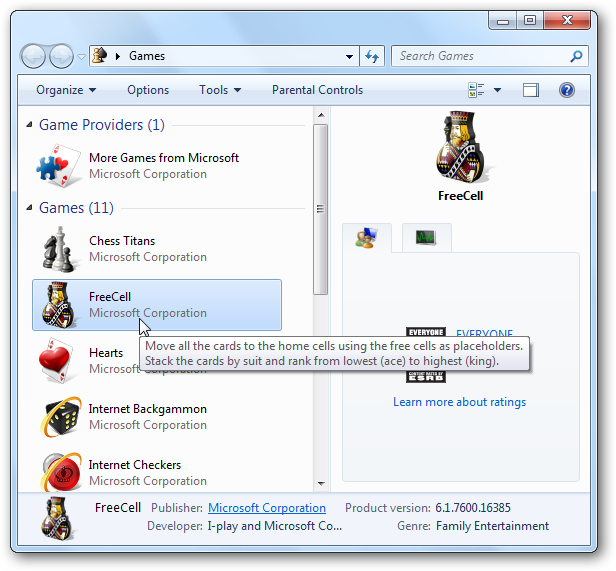Click the Games breadcrumb in the address bar
Screen dimensions: 616x571
147,56
